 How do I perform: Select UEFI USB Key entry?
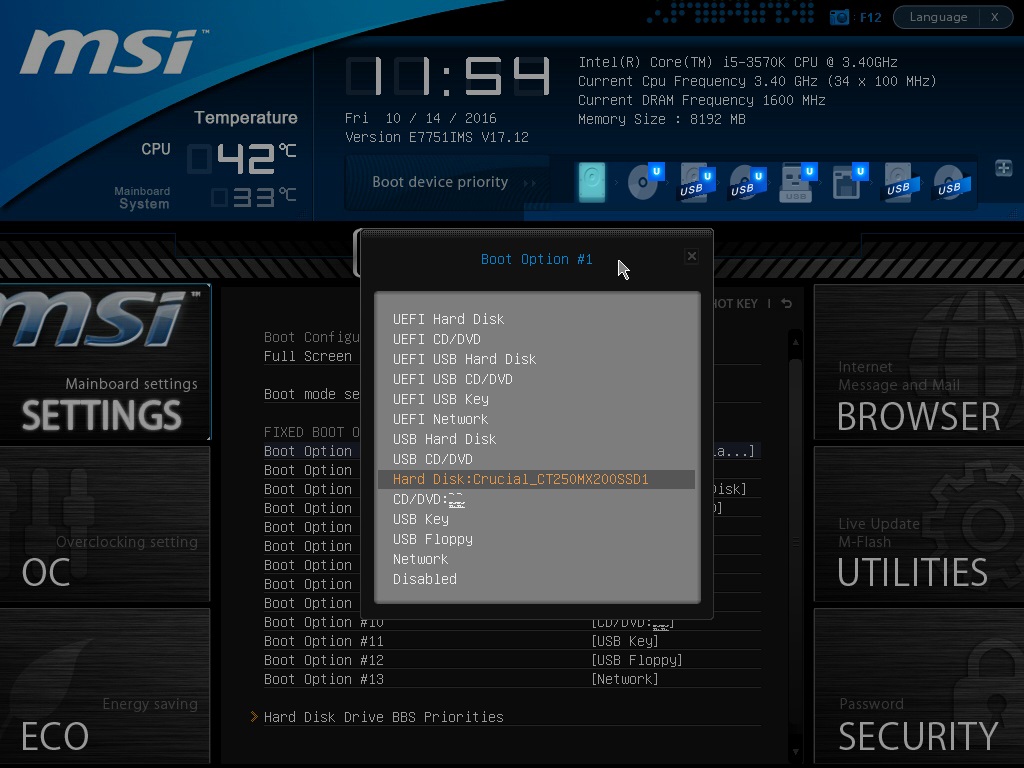pyautogui.click(x=537, y=399)
